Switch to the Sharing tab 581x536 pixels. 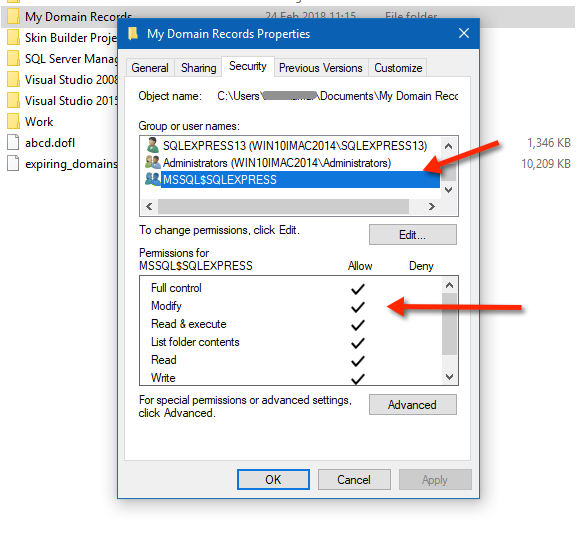tap(198, 68)
